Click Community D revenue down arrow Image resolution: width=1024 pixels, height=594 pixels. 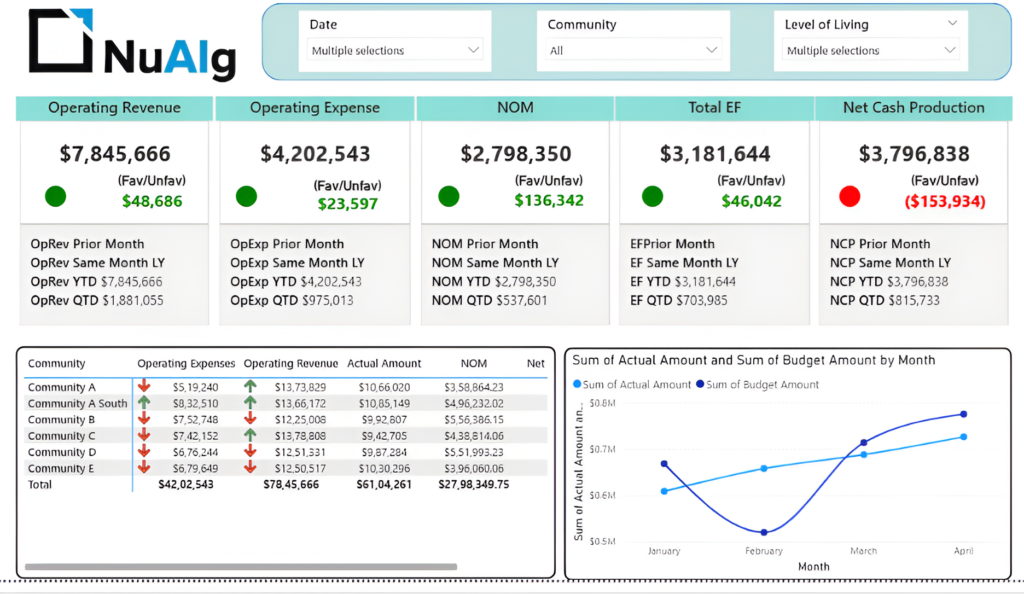(250, 452)
